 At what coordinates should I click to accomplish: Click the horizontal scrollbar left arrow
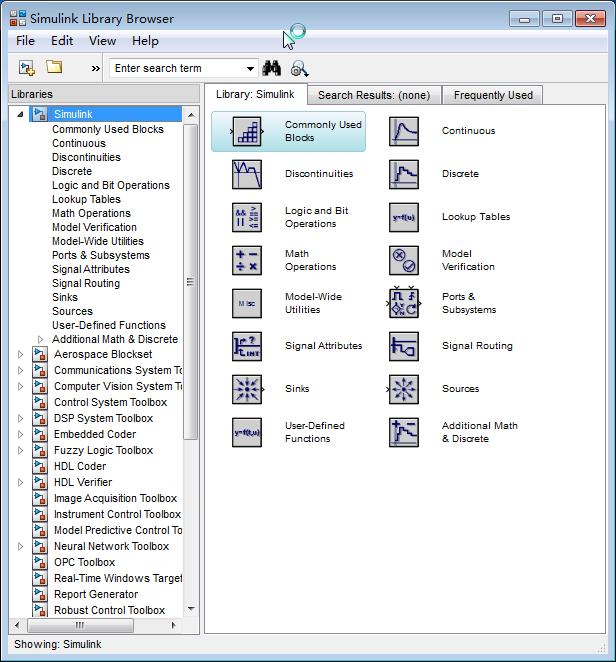(x=17, y=625)
